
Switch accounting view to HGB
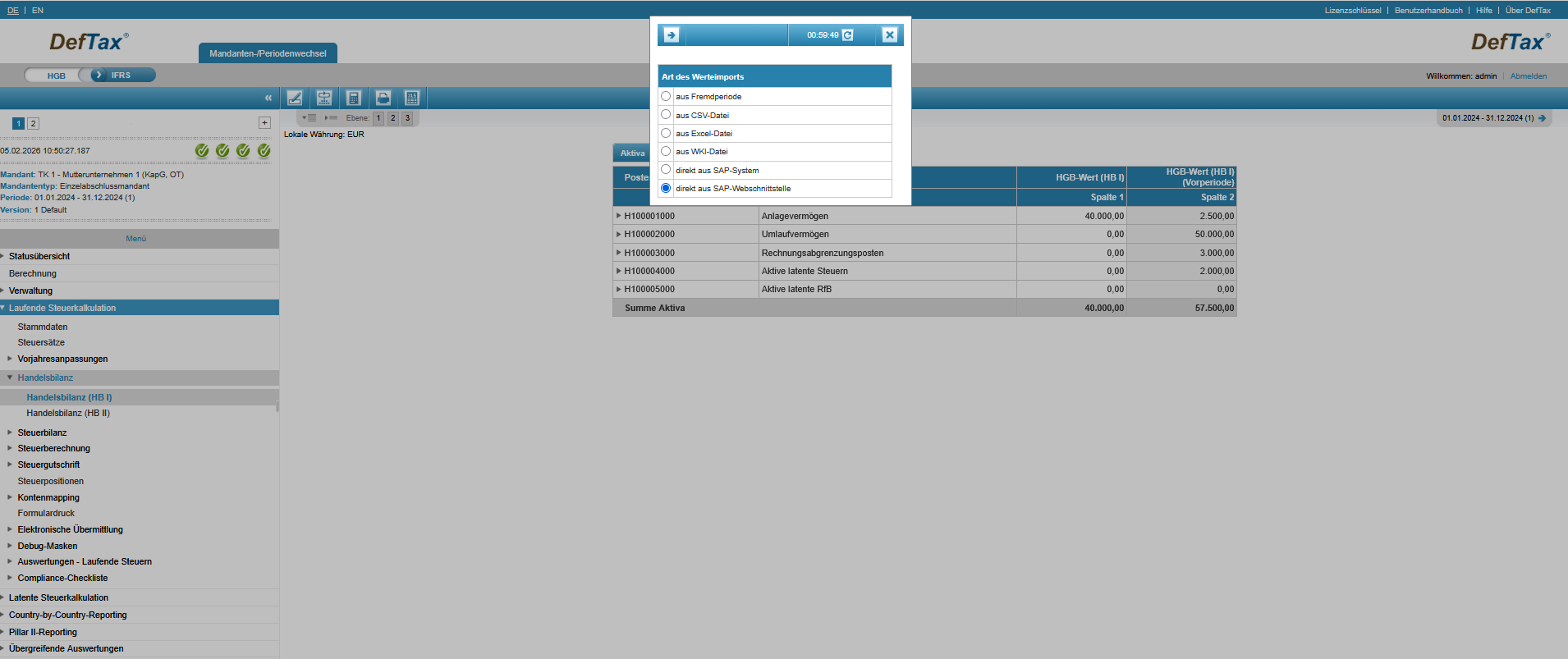pos(56,76)
